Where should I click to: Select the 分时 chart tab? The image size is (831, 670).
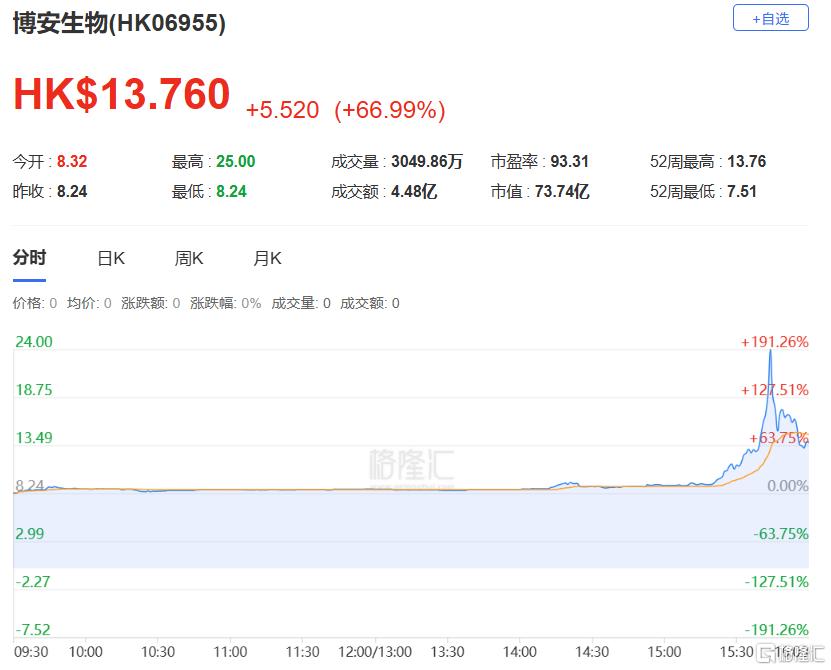click(x=30, y=258)
